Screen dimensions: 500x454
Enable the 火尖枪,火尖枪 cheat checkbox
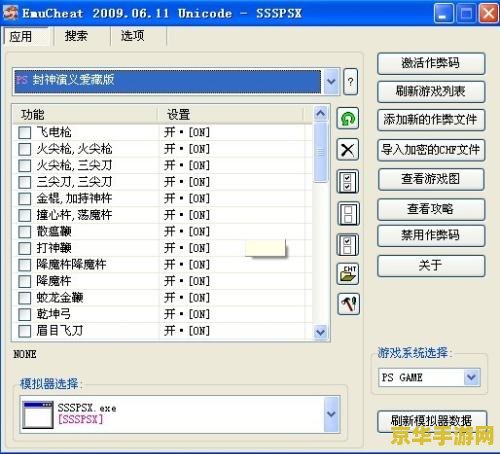25,149
